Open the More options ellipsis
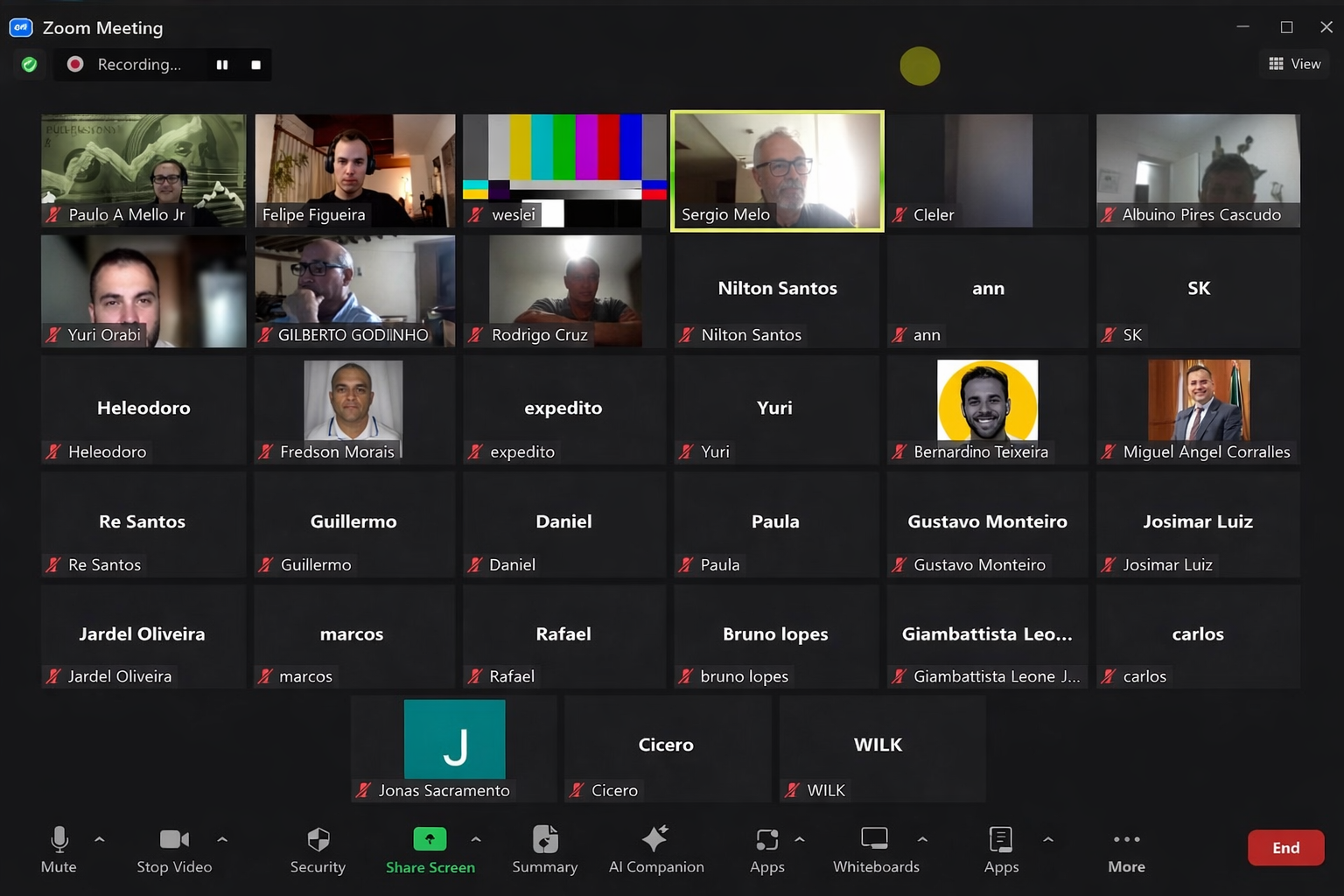1344x896 pixels. coord(1126,840)
